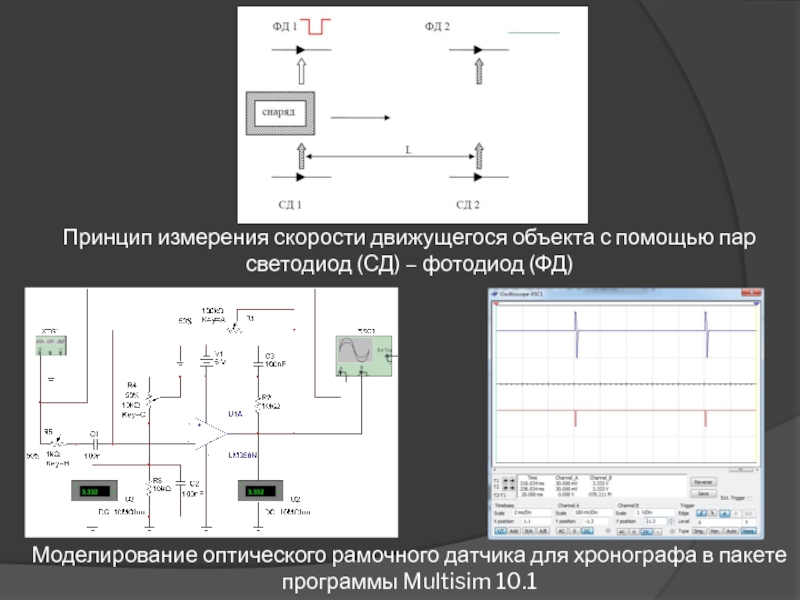Set trigger type to Nor.
The image size is (800, 600).
point(716,531)
